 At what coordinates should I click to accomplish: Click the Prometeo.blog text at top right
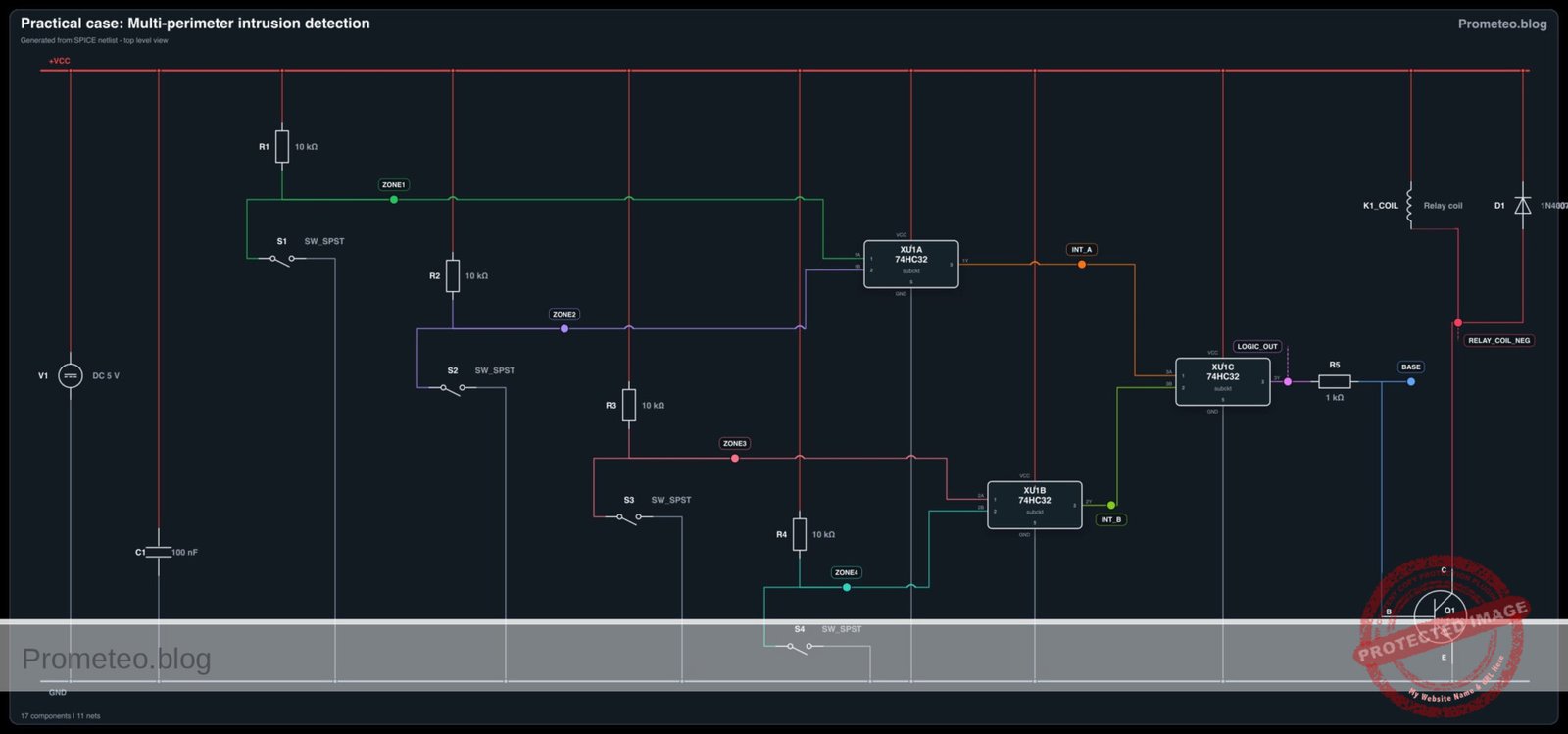click(x=1502, y=24)
